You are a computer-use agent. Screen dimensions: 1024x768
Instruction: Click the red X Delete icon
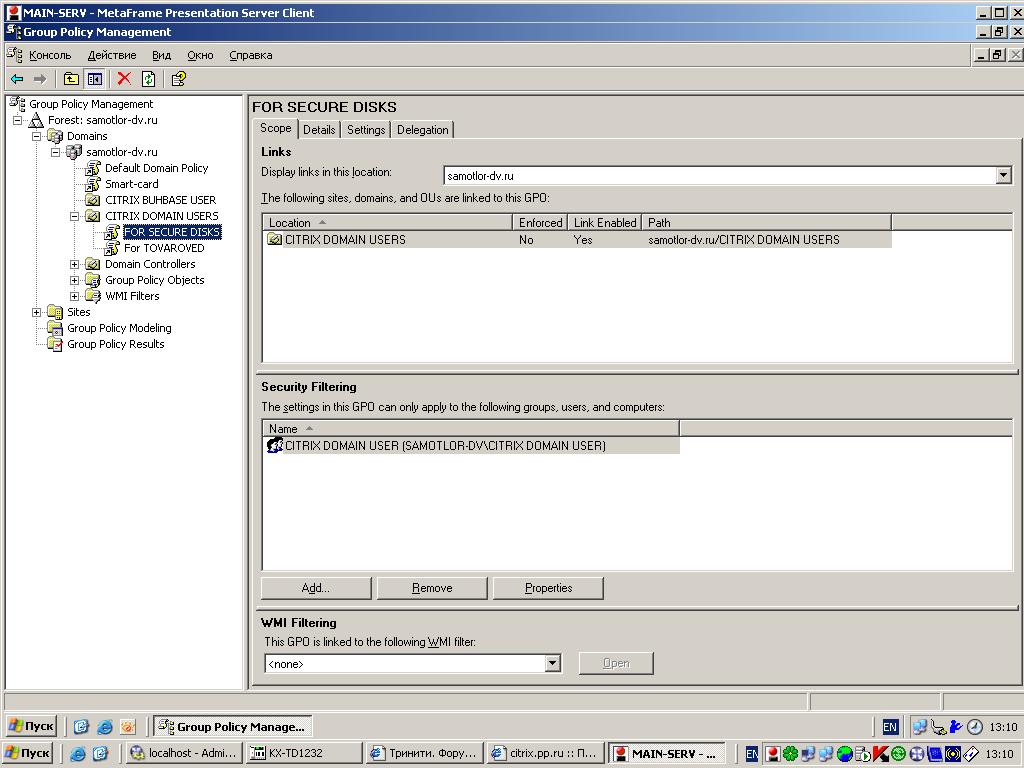tap(124, 79)
